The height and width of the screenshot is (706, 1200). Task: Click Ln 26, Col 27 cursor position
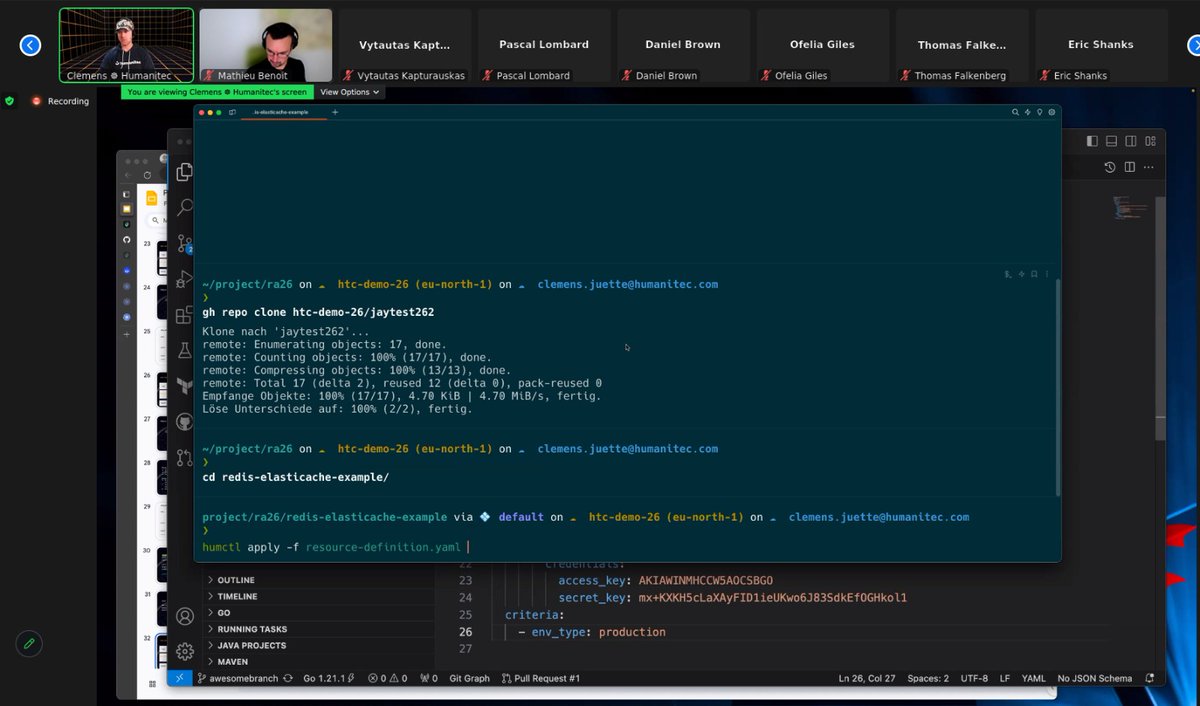coord(867,678)
